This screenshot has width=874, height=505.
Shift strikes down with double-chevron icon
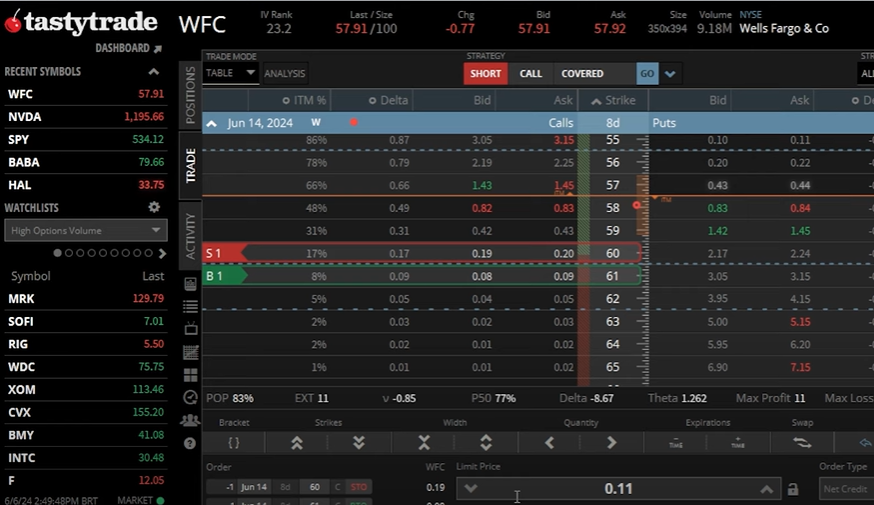coord(359,442)
